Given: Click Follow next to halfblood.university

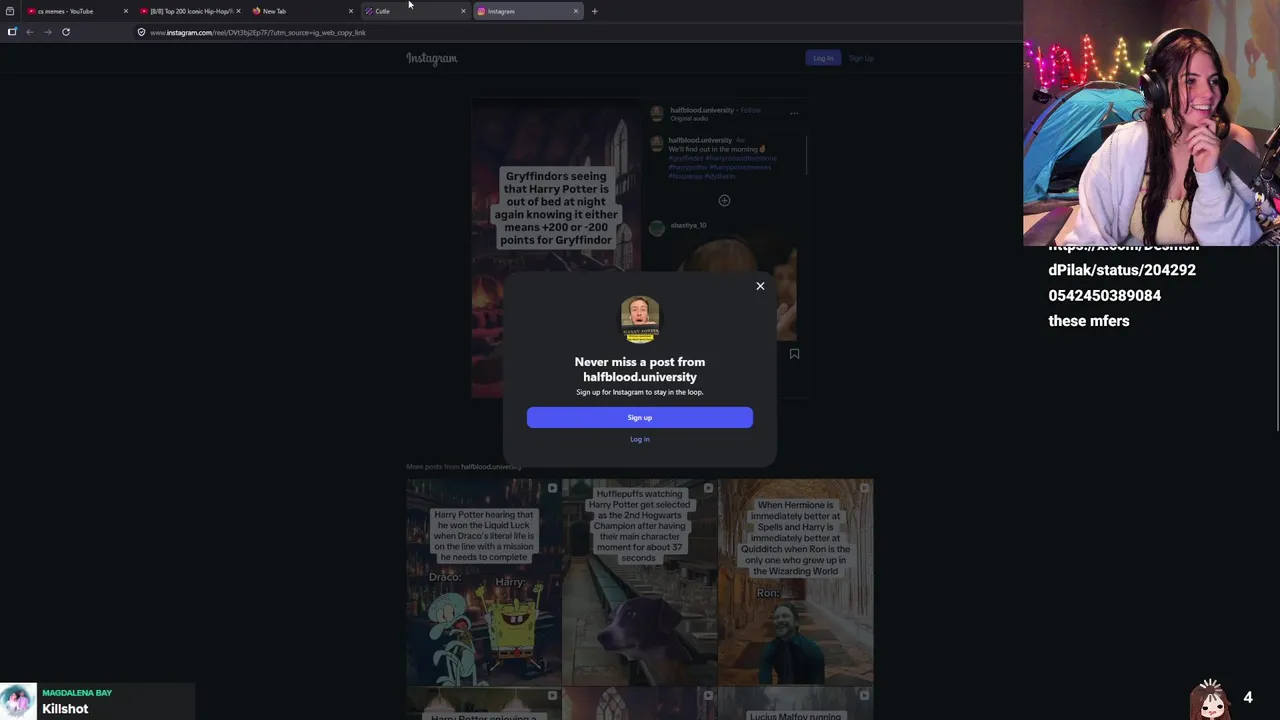Looking at the screenshot, I should [x=750, y=110].
